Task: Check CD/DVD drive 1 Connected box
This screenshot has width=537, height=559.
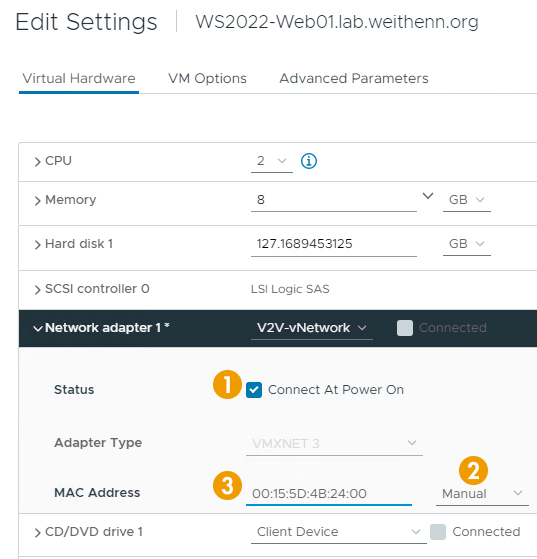Action: pos(438,532)
